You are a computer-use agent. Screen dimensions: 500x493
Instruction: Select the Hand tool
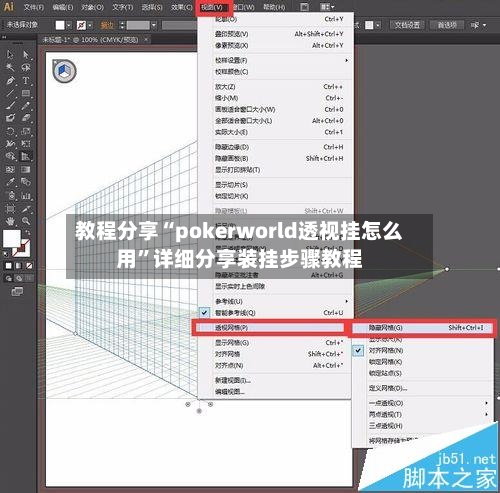[10, 221]
